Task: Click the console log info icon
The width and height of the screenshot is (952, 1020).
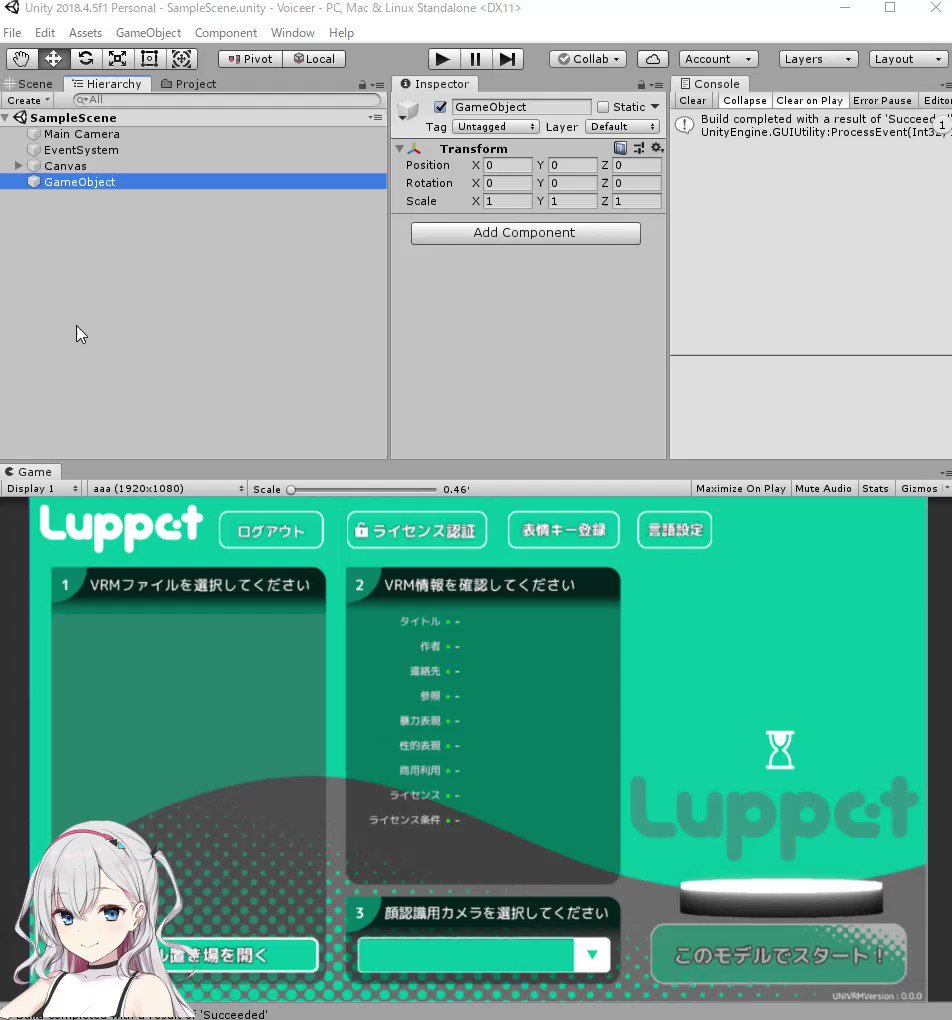Action: click(x=684, y=125)
